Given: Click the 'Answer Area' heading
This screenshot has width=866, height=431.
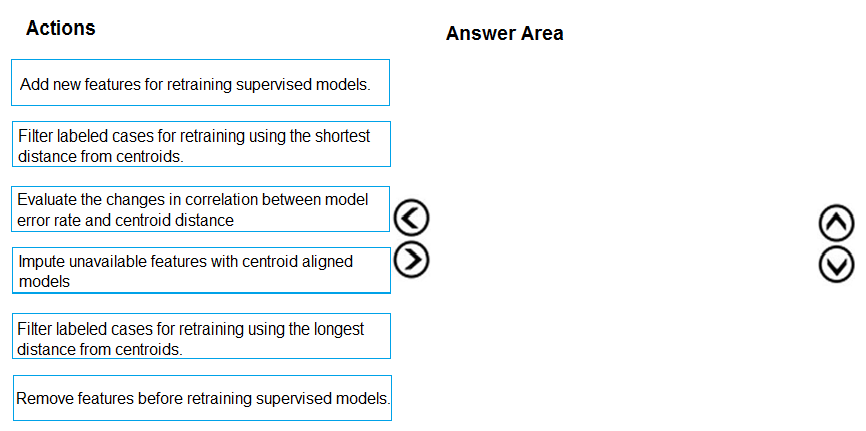Looking at the screenshot, I should point(504,34).
